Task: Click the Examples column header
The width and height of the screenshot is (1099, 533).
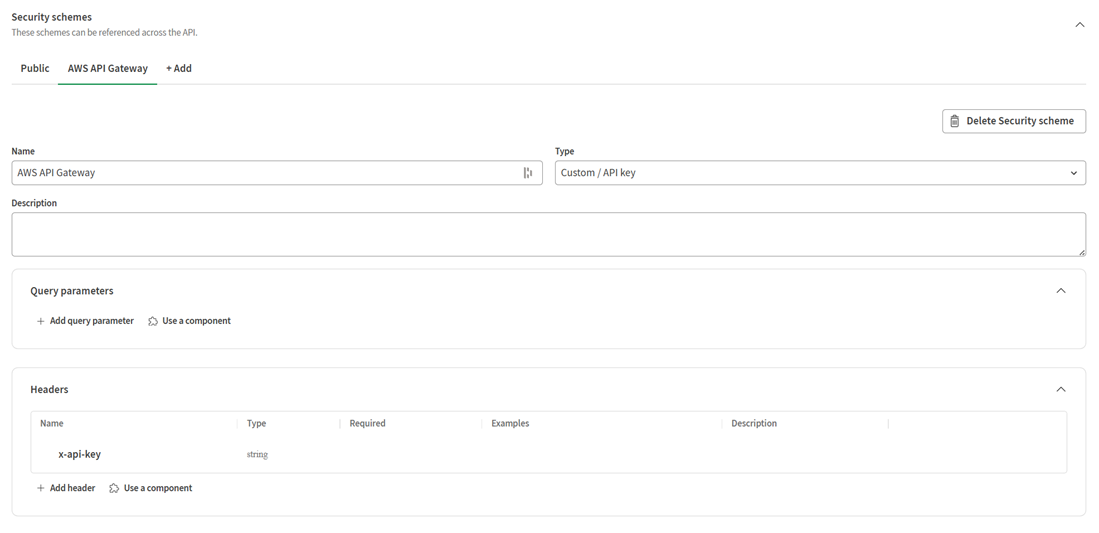Action: [x=510, y=423]
